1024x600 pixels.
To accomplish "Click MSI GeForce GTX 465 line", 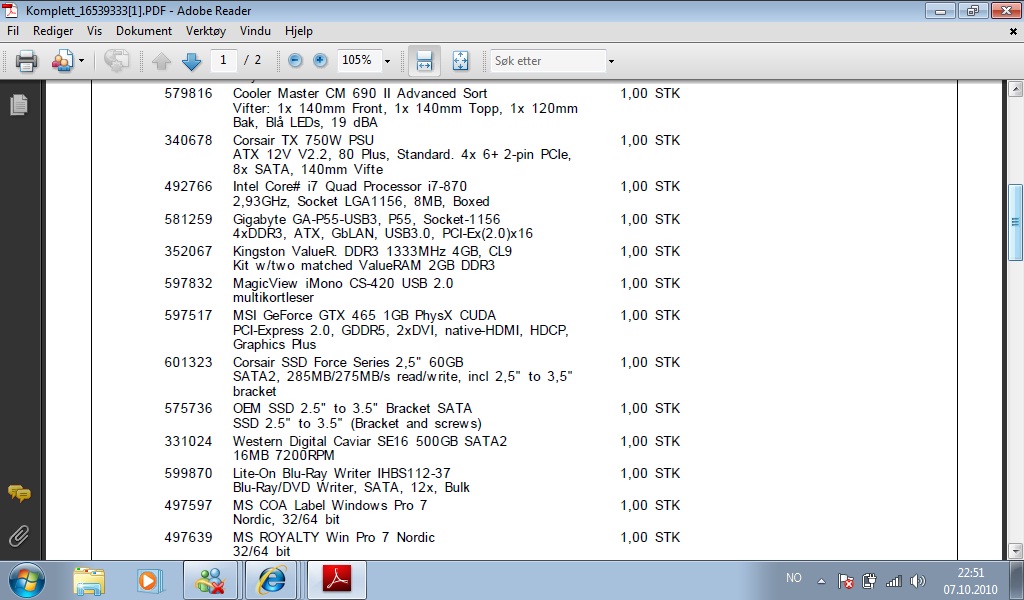I will 364,315.
